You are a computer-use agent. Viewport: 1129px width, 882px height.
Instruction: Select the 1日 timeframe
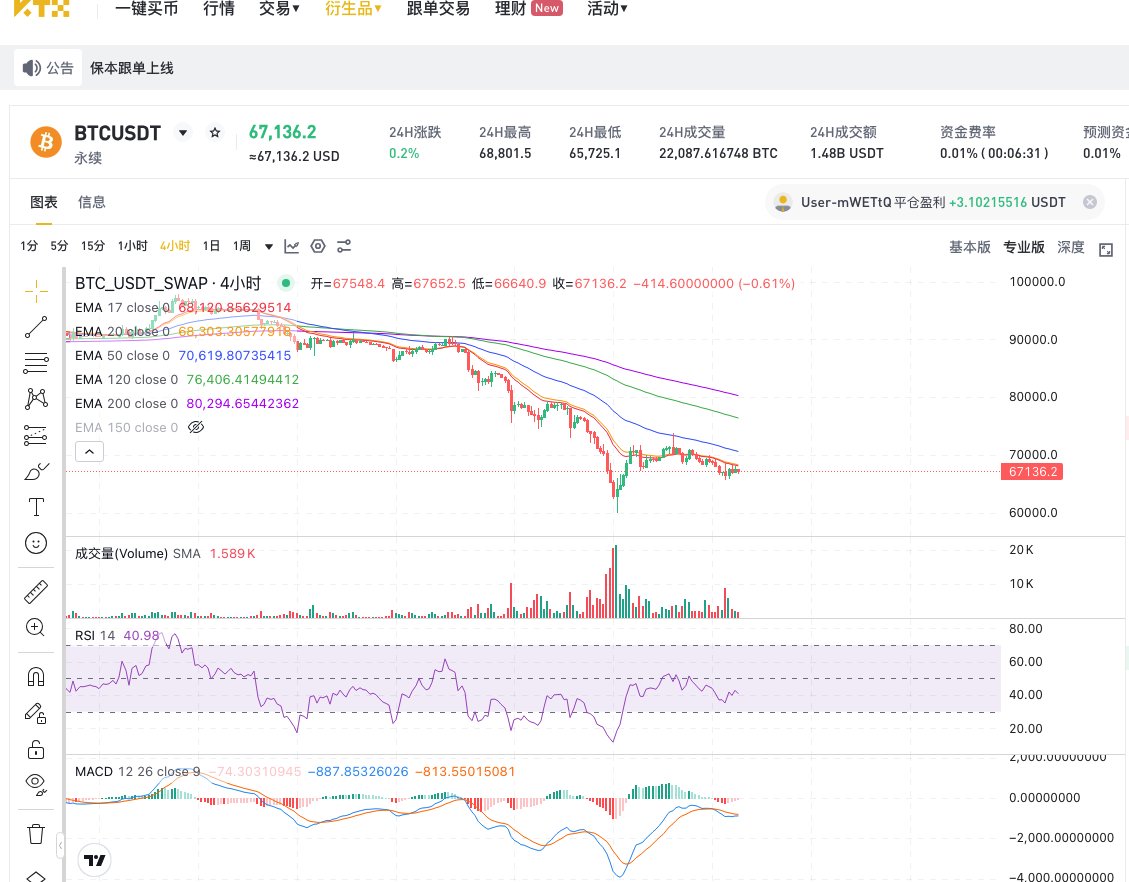(x=211, y=245)
